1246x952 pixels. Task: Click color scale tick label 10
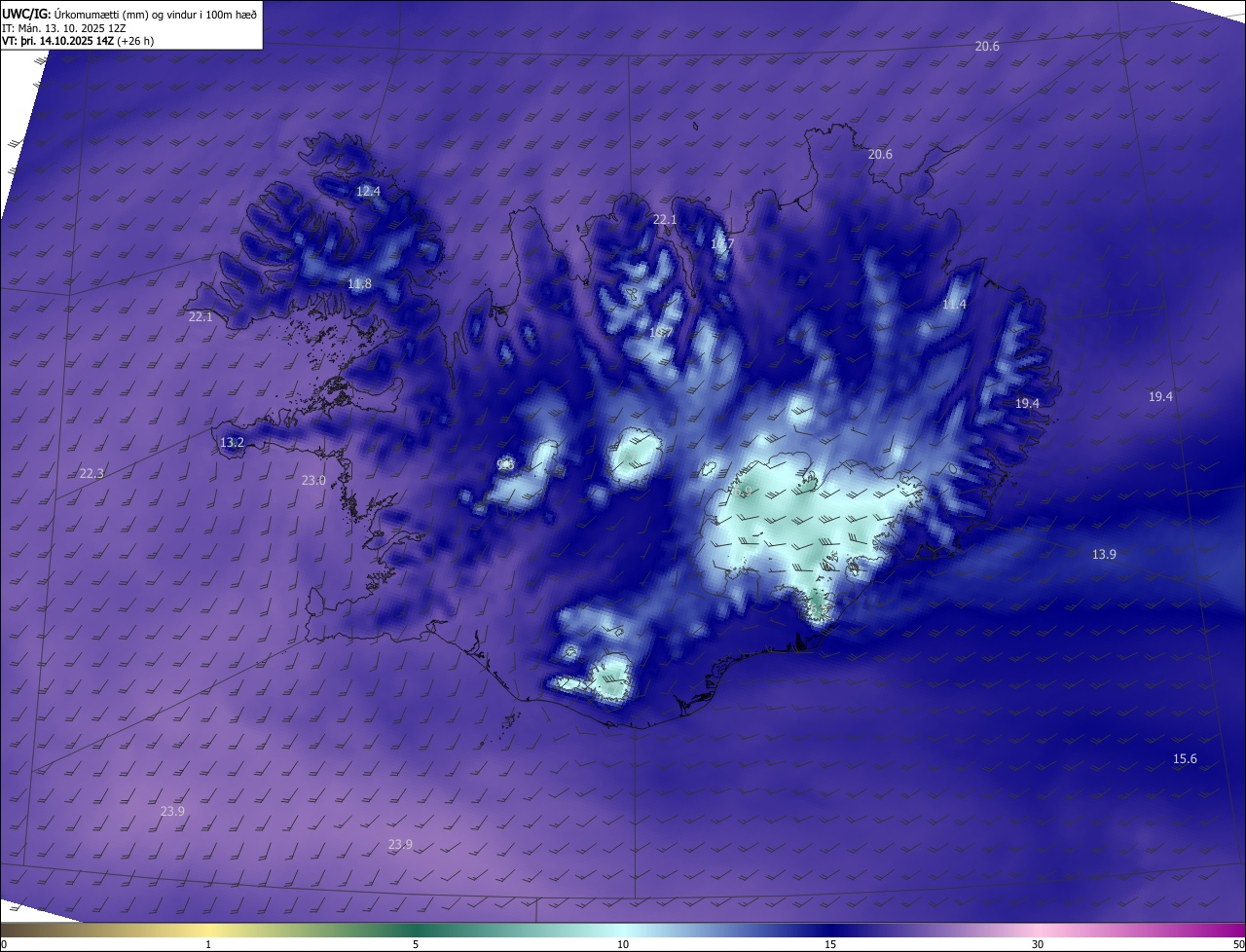[623, 945]
